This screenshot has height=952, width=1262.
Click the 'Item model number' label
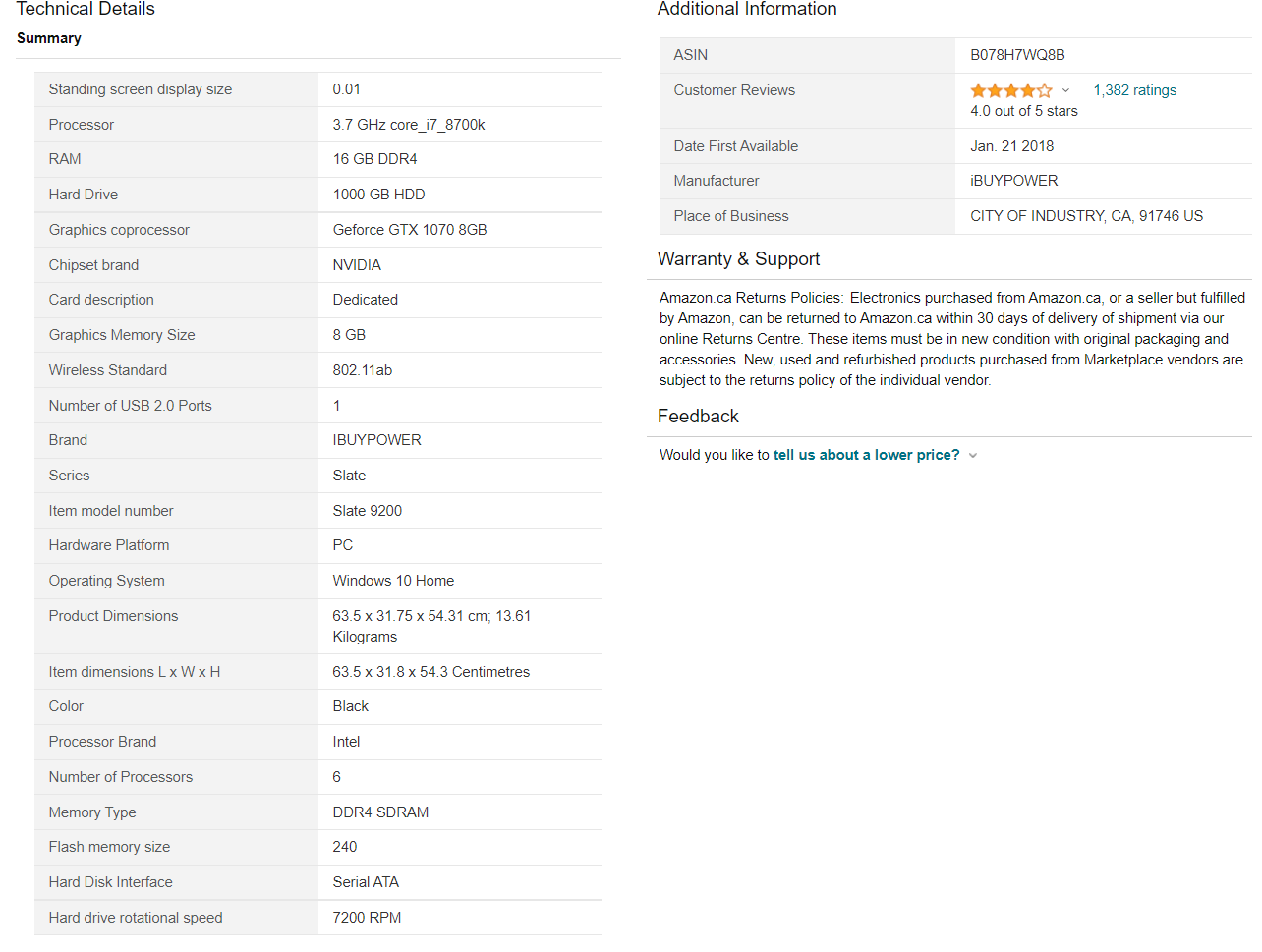[111, 511]
